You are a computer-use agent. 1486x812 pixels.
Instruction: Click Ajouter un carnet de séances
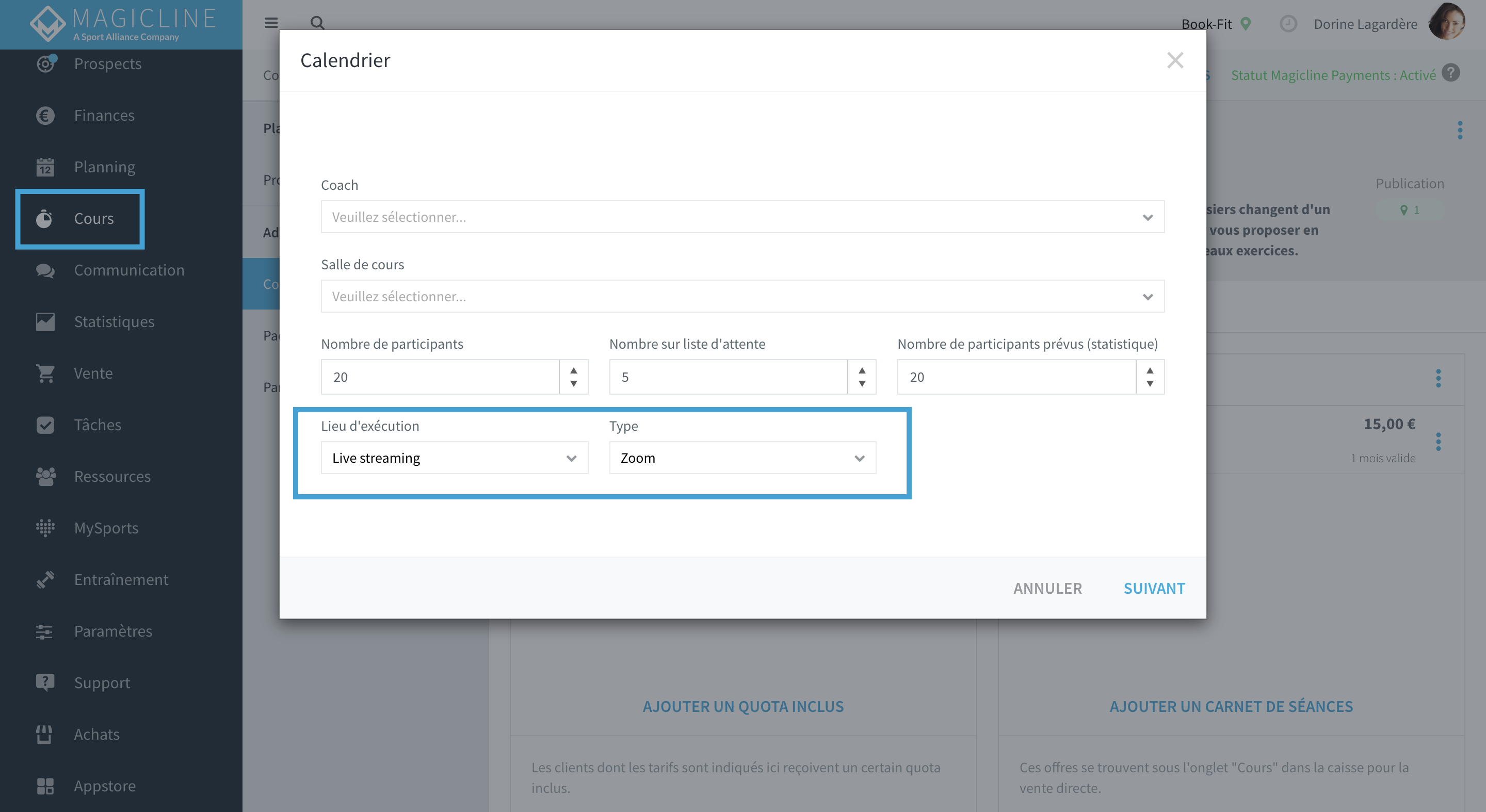(1231, 706)
